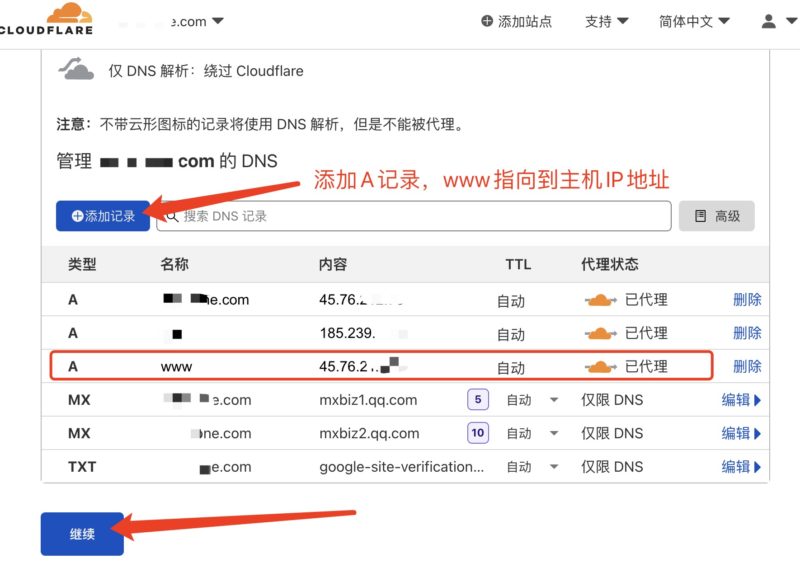Delete the www A record
The image size is (800, 572).
(x=747, y=366)
